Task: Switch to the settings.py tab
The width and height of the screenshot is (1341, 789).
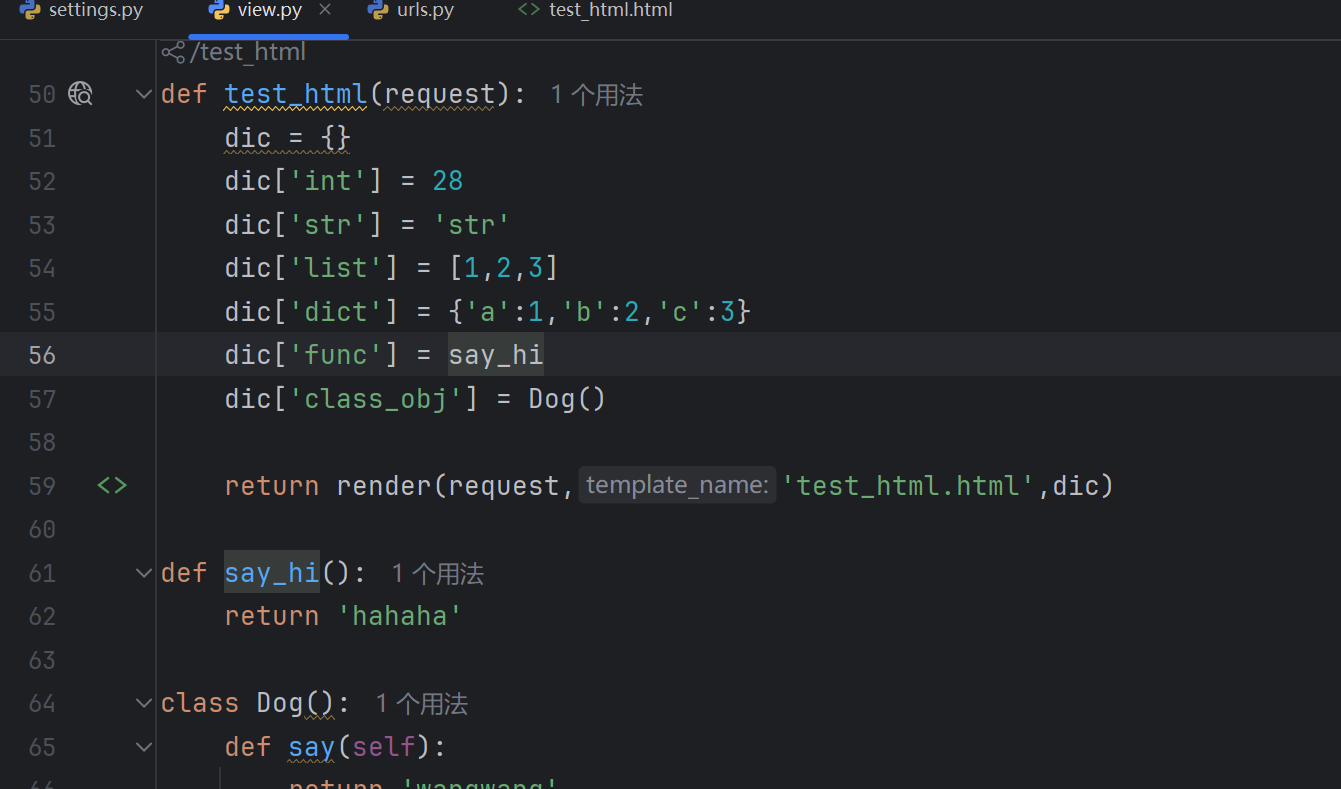Action: point(95,11)
